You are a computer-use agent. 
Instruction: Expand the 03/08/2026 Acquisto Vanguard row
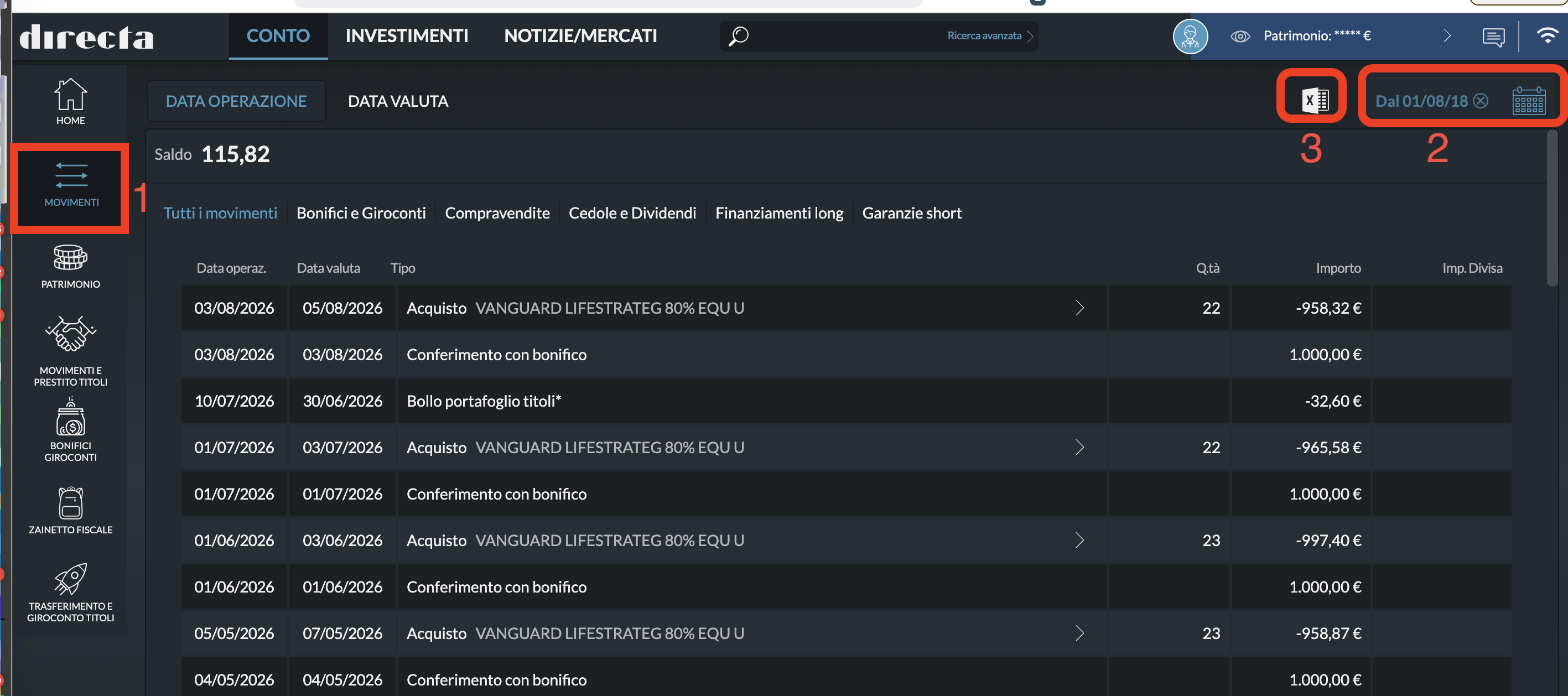click(1079, 308)
